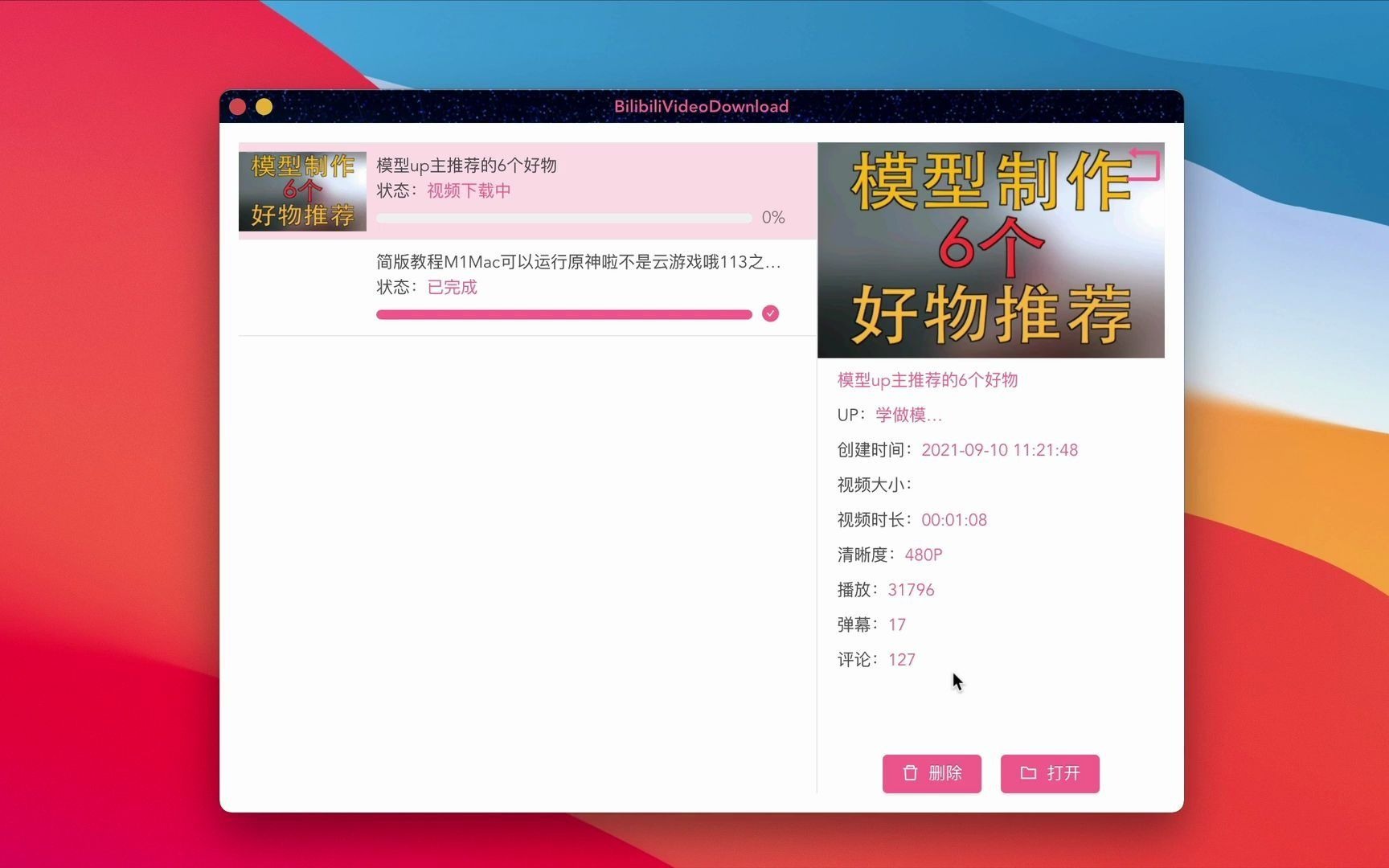Select the UP author link 学做模…
This screenshot has width=1389, height=868.
908,415
